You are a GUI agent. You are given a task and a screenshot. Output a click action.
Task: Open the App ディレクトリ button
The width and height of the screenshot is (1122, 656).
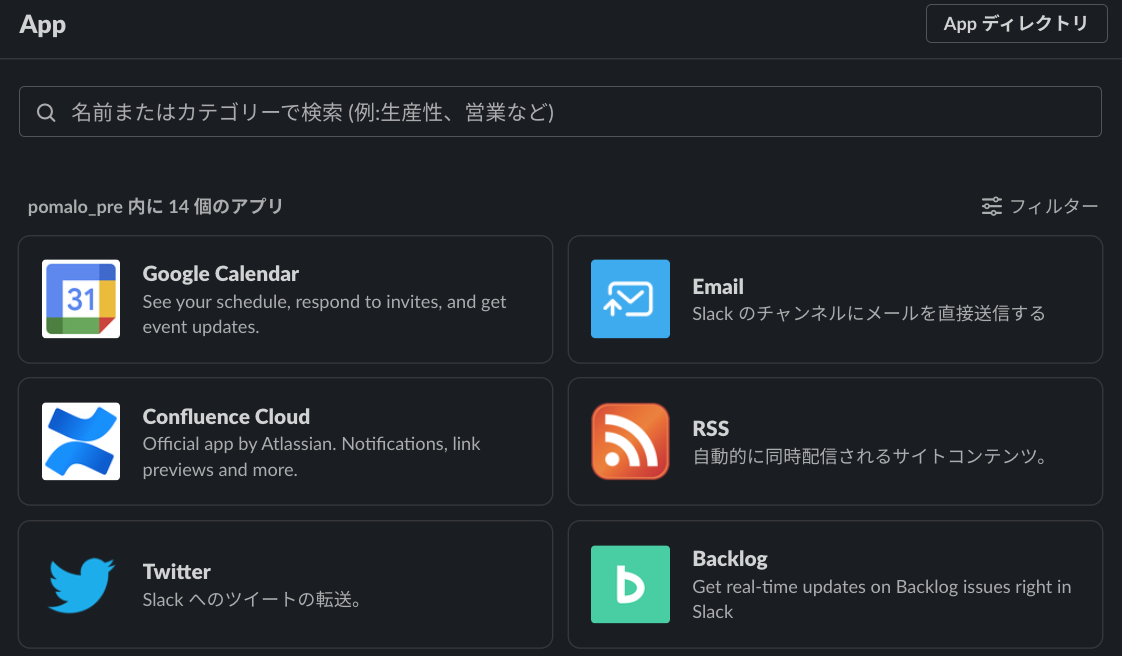[x=1016, y=24]
